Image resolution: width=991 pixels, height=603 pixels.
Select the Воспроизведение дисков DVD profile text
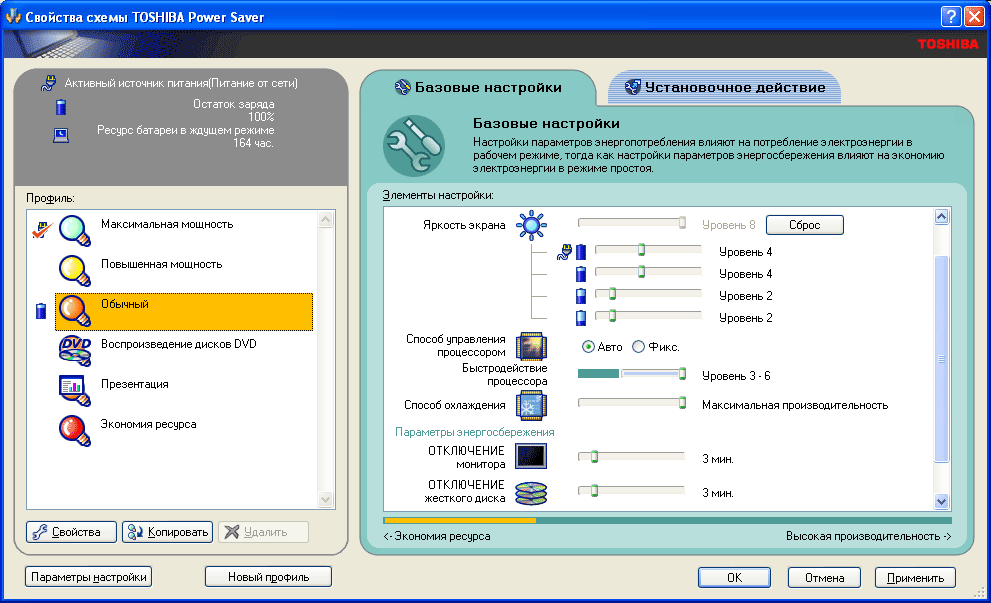point(179,344)
